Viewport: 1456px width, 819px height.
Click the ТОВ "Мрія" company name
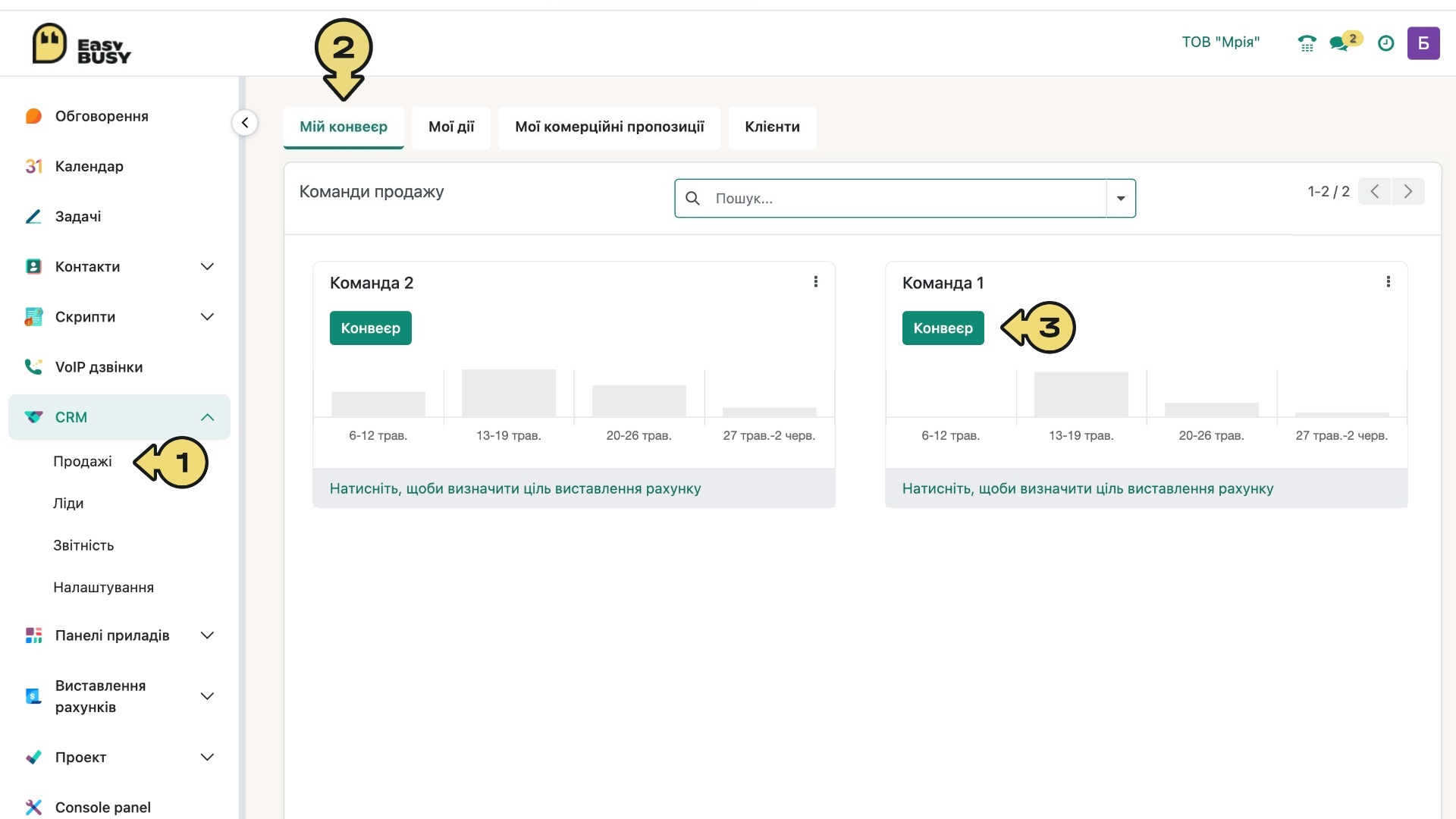(1220, 42)
